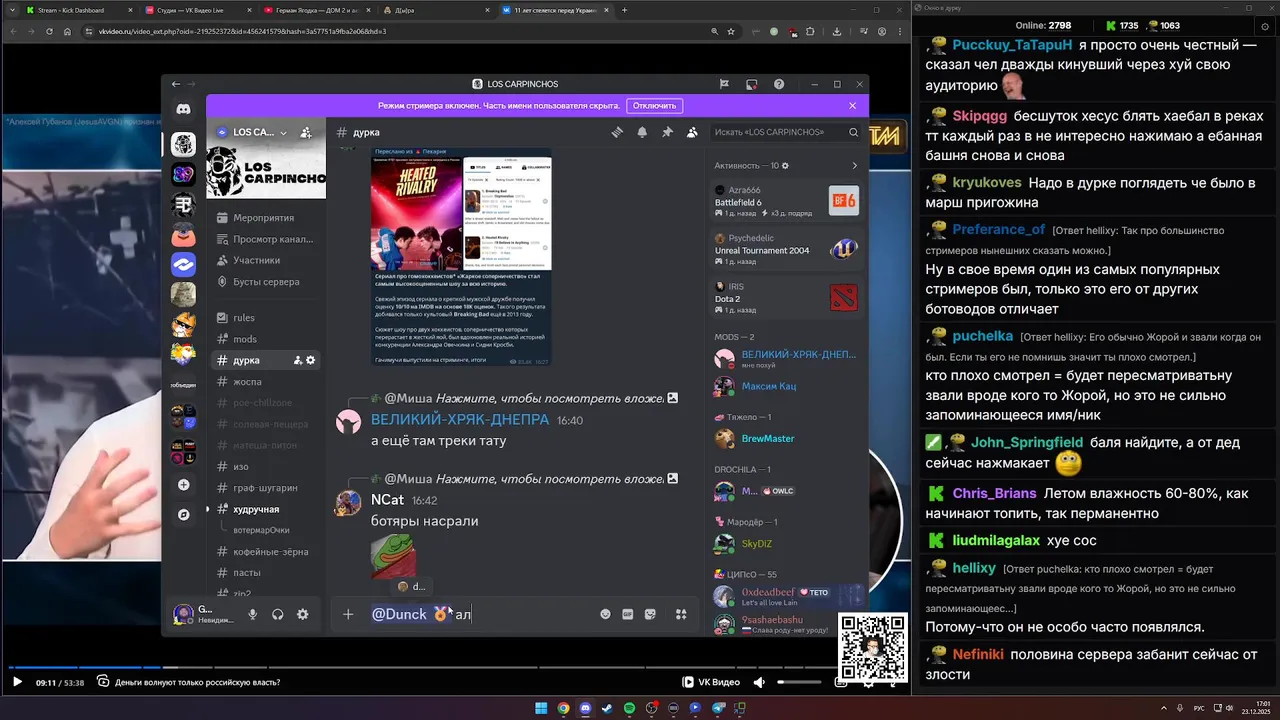This screenshot has height=720, width=1280.
Task: Open Просмотр каналов in the sidebar
Action: click(x=265, y=239)
